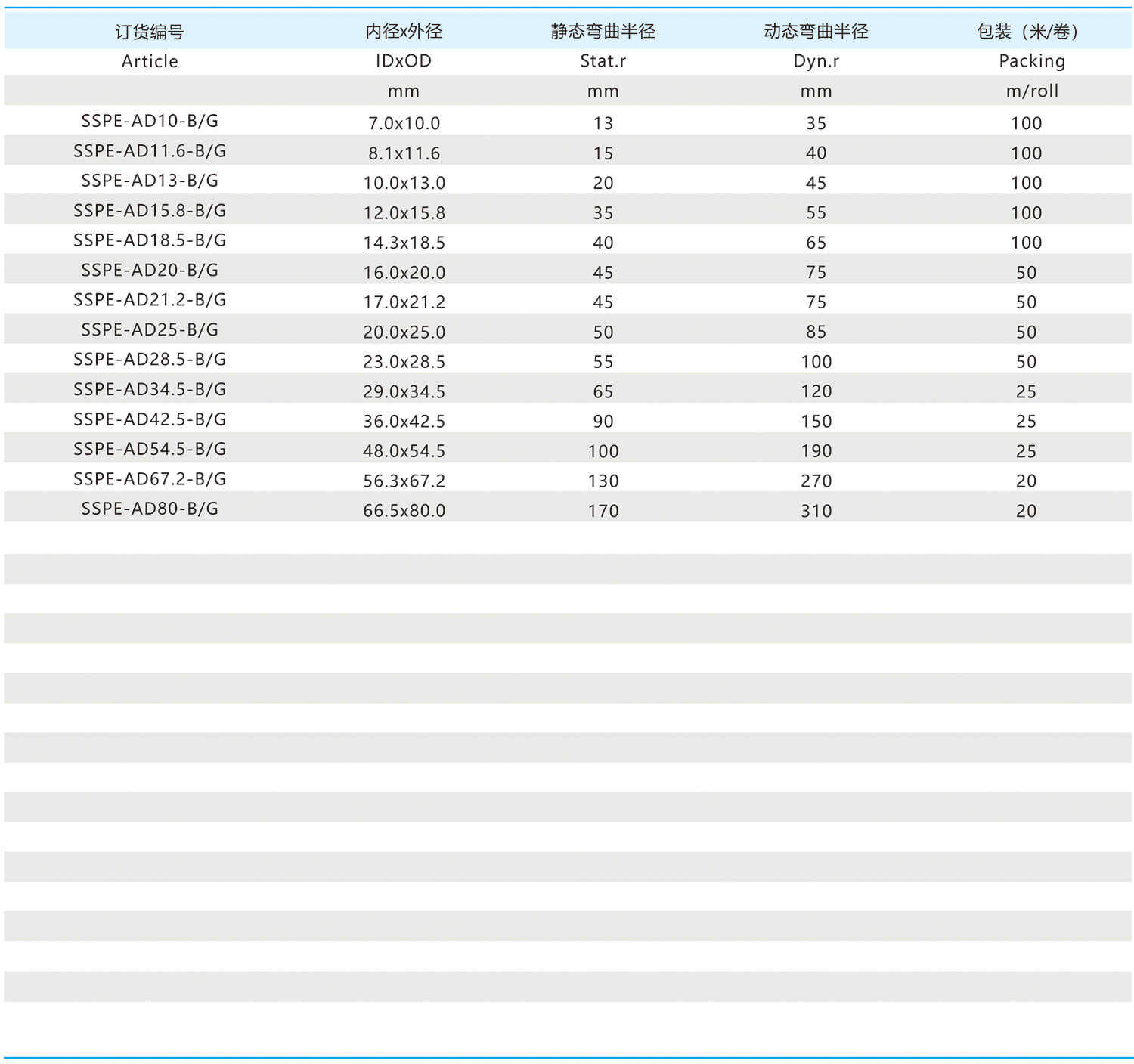Click the 内径x外径 column header

[404, 32]
